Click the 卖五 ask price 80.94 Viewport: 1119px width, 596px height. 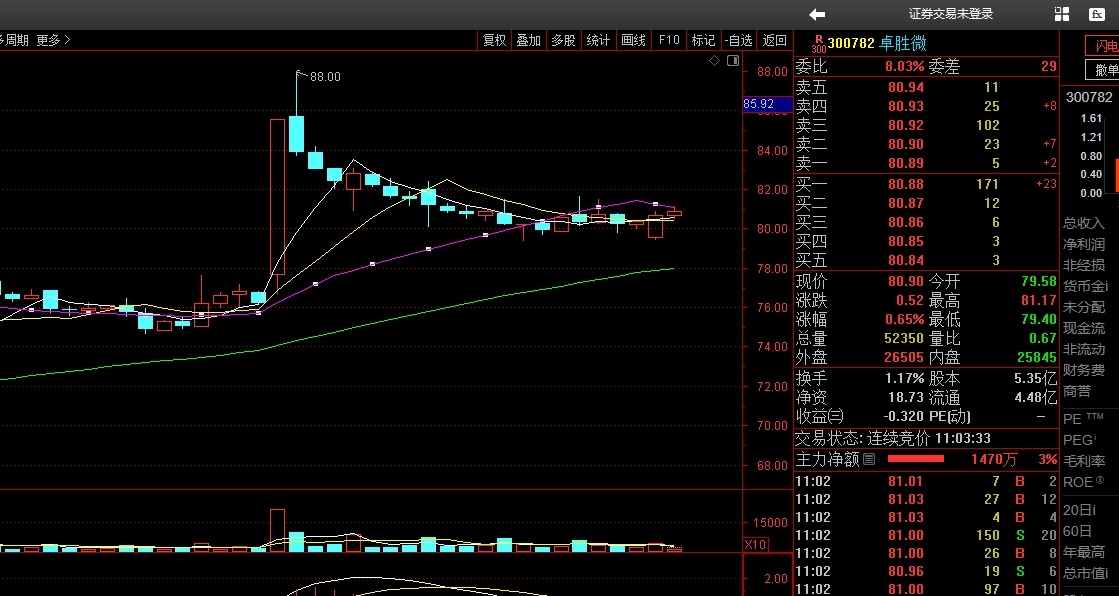(906, 88)
